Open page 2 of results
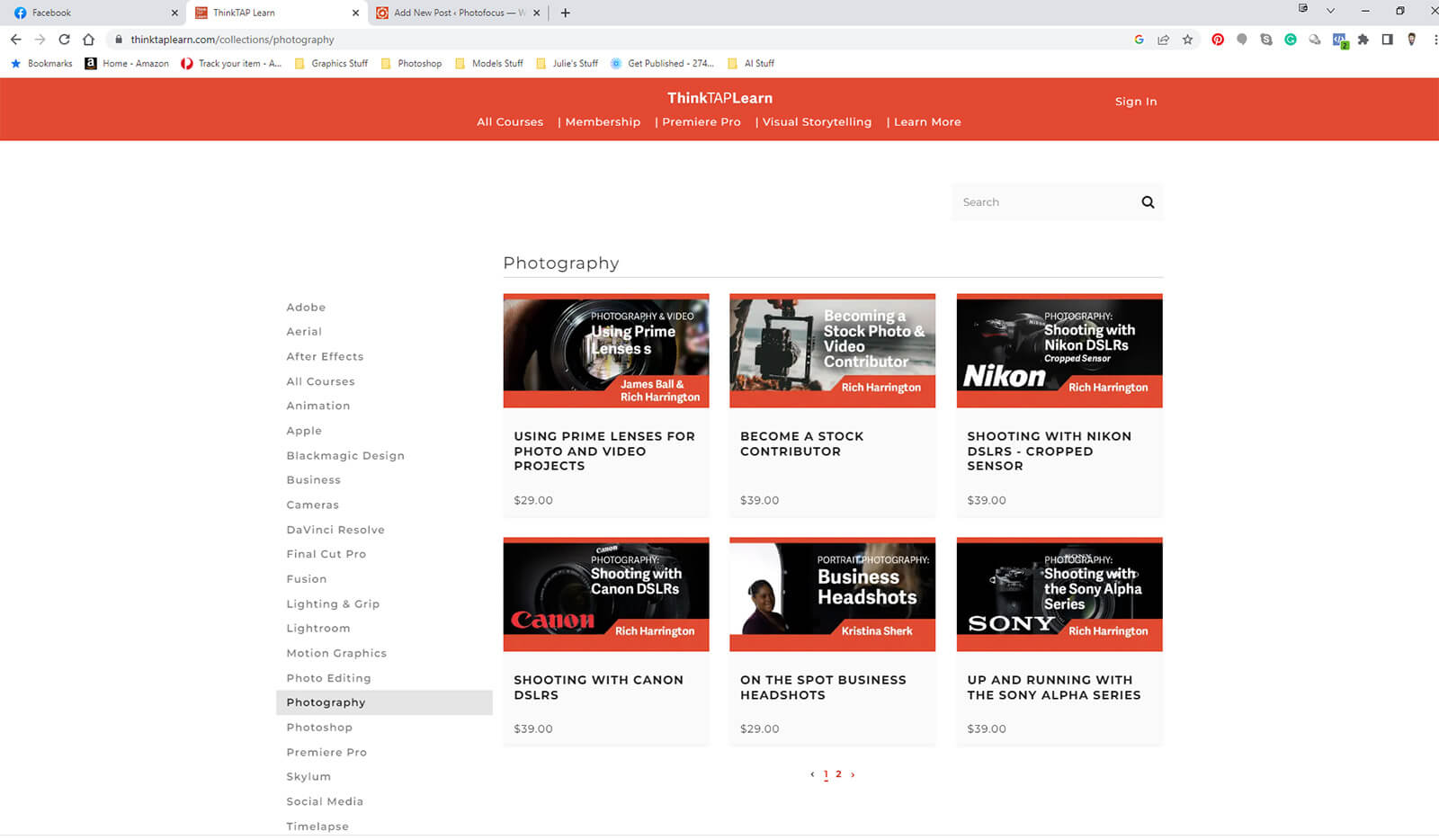This screenshot has width=1439, height=840. [838, 774]
